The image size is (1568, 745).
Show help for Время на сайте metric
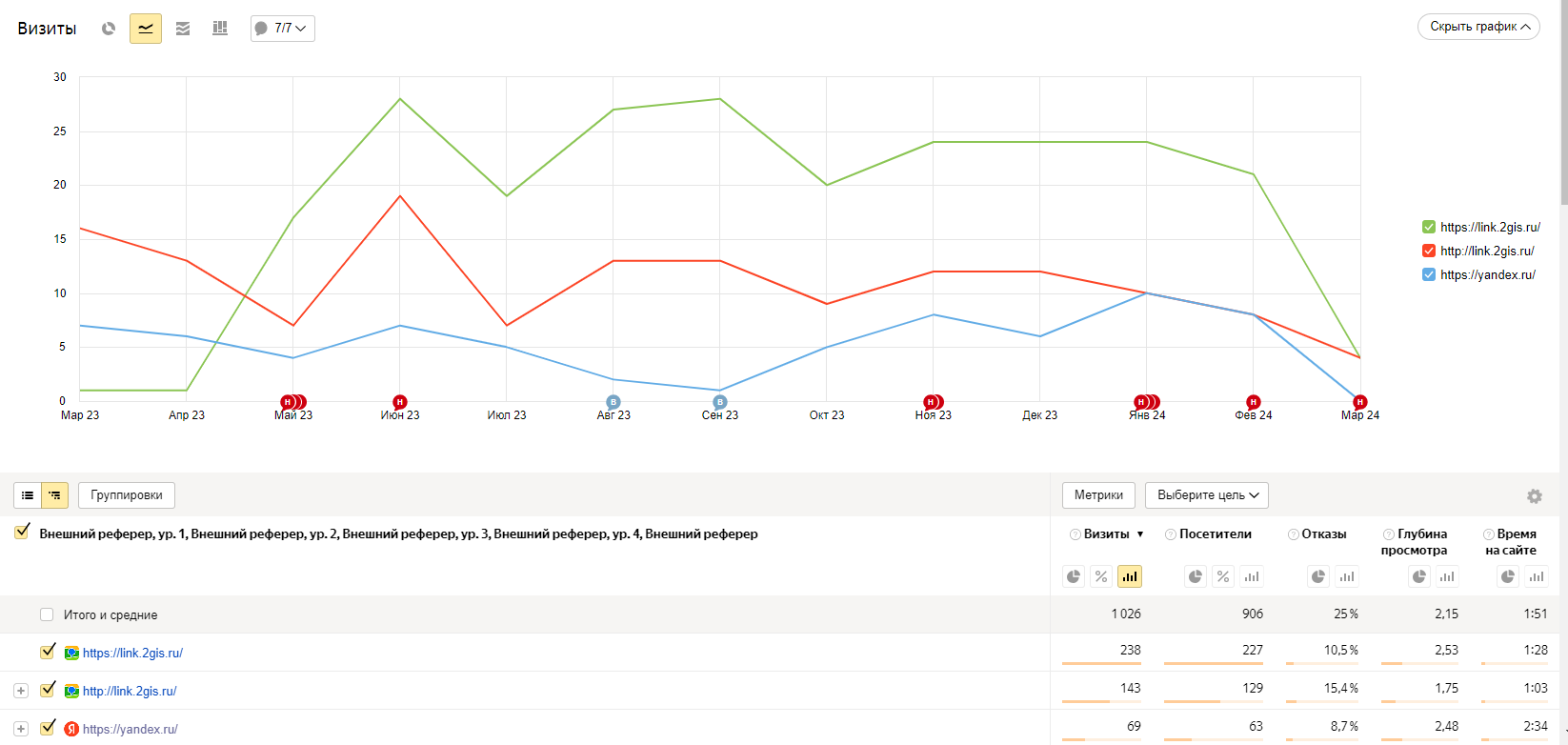1489,534
